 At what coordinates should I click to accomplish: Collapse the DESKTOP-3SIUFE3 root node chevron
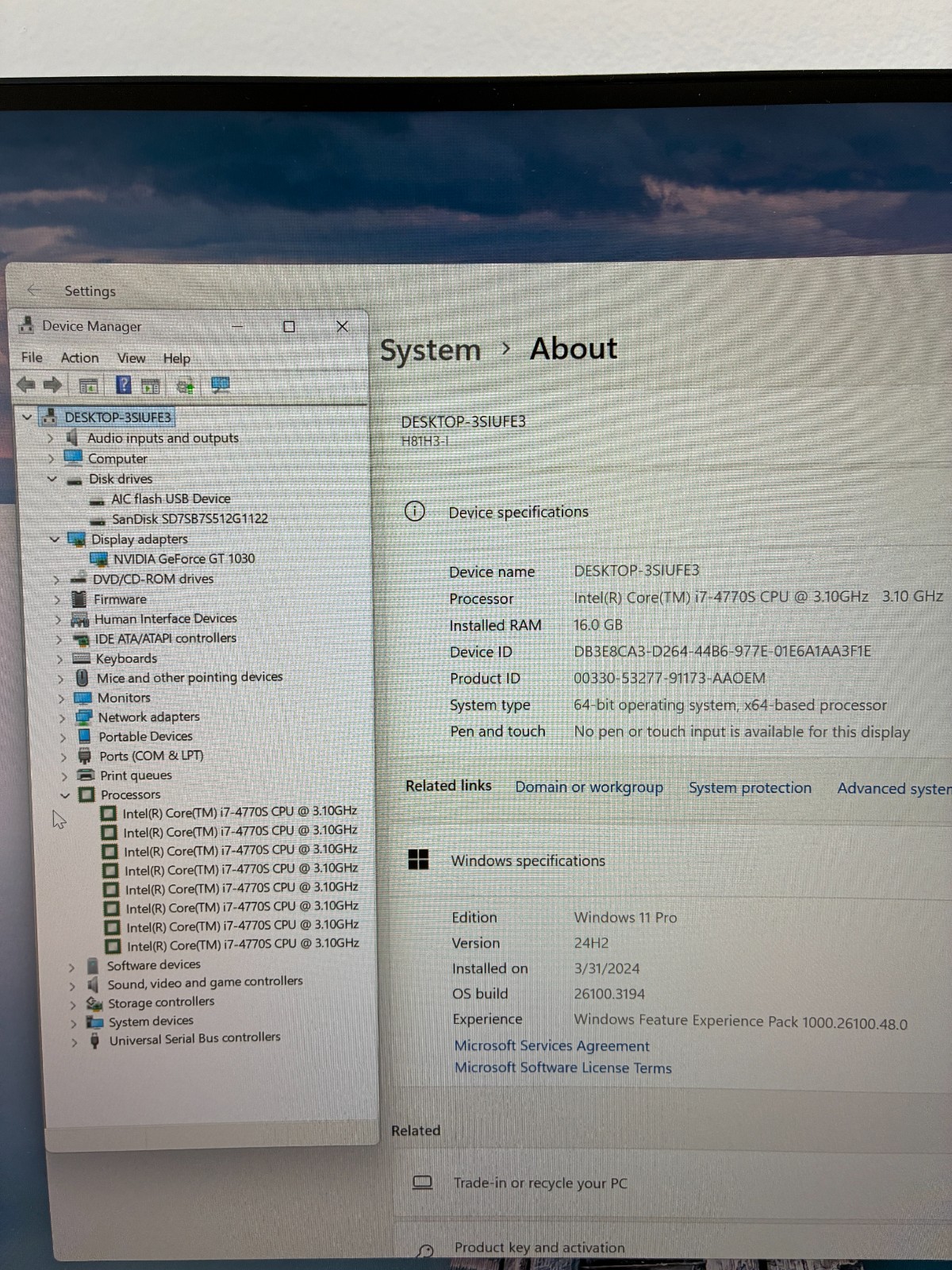(x=26, y=416)
